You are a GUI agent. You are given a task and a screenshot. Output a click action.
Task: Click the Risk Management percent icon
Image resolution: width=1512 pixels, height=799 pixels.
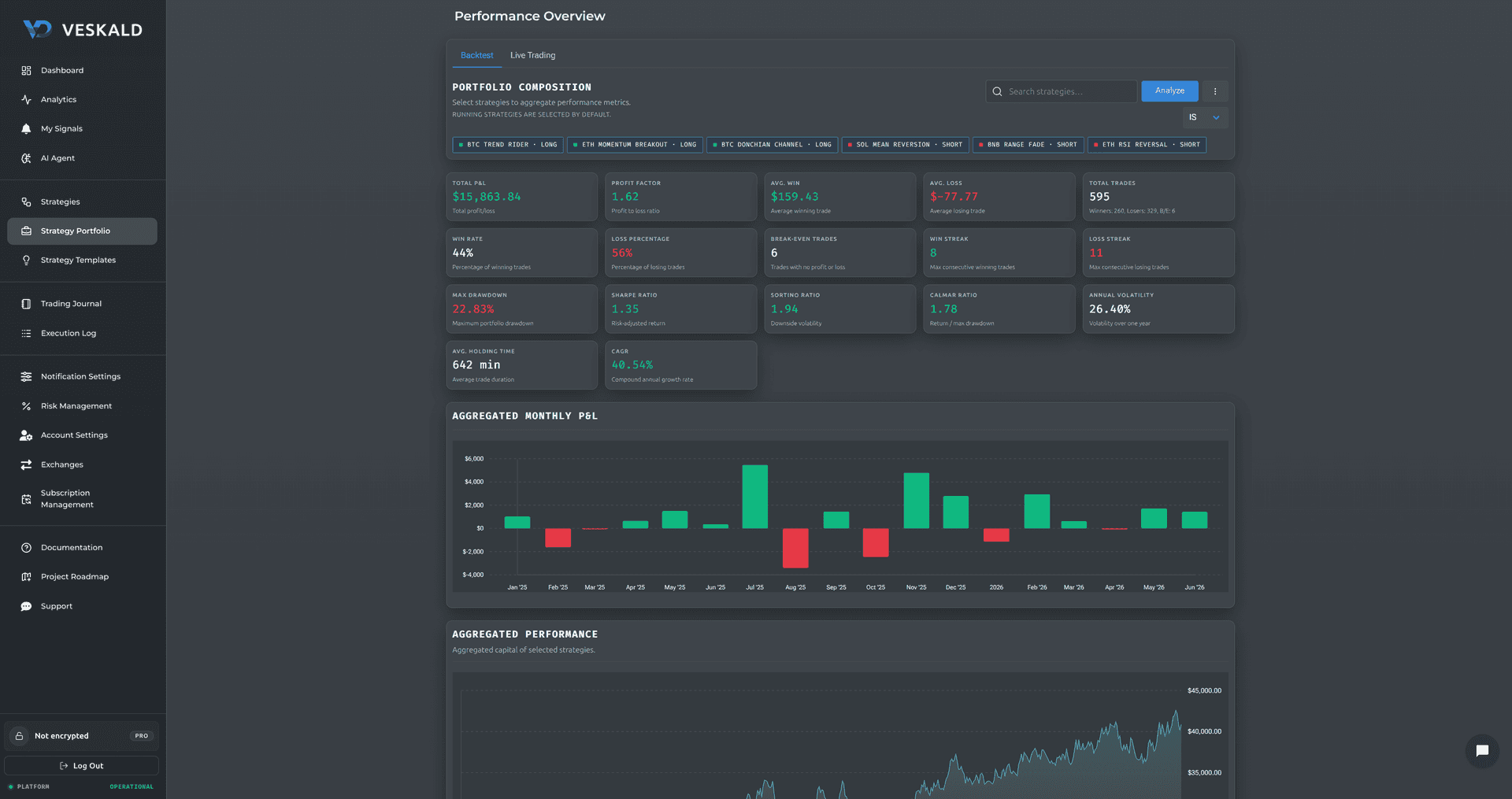(x=26, y=406)
